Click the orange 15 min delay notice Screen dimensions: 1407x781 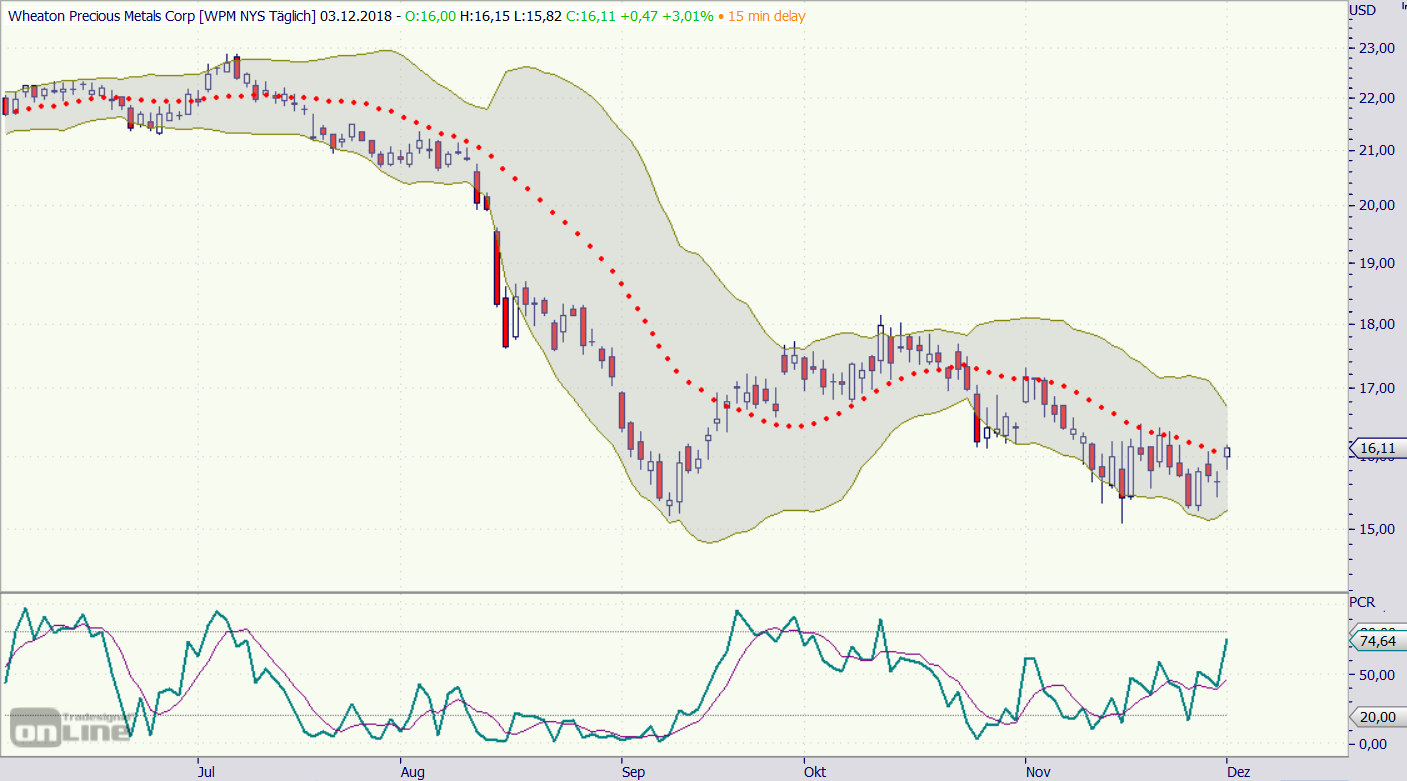click(767, 16)
